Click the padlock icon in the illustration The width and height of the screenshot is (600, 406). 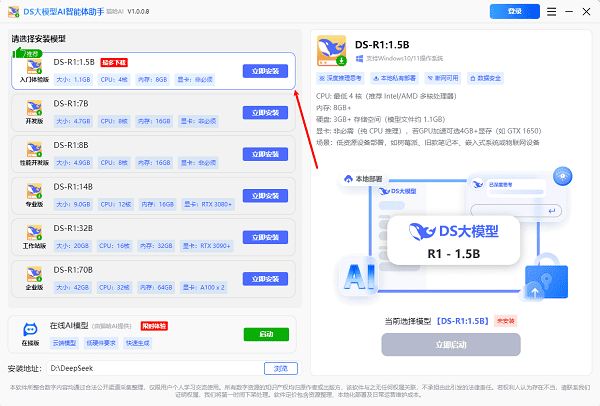coord(546,276)
